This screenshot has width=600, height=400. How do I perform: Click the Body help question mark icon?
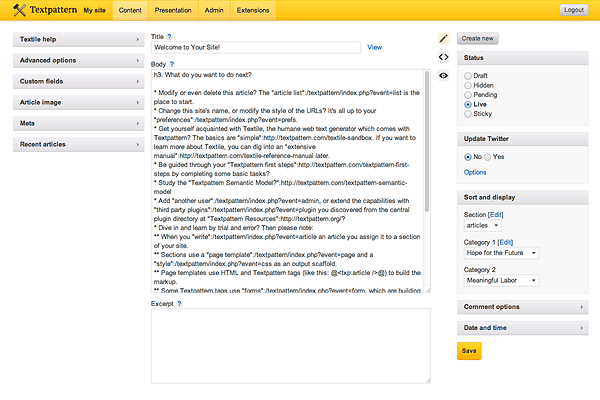tap(173, 63)
